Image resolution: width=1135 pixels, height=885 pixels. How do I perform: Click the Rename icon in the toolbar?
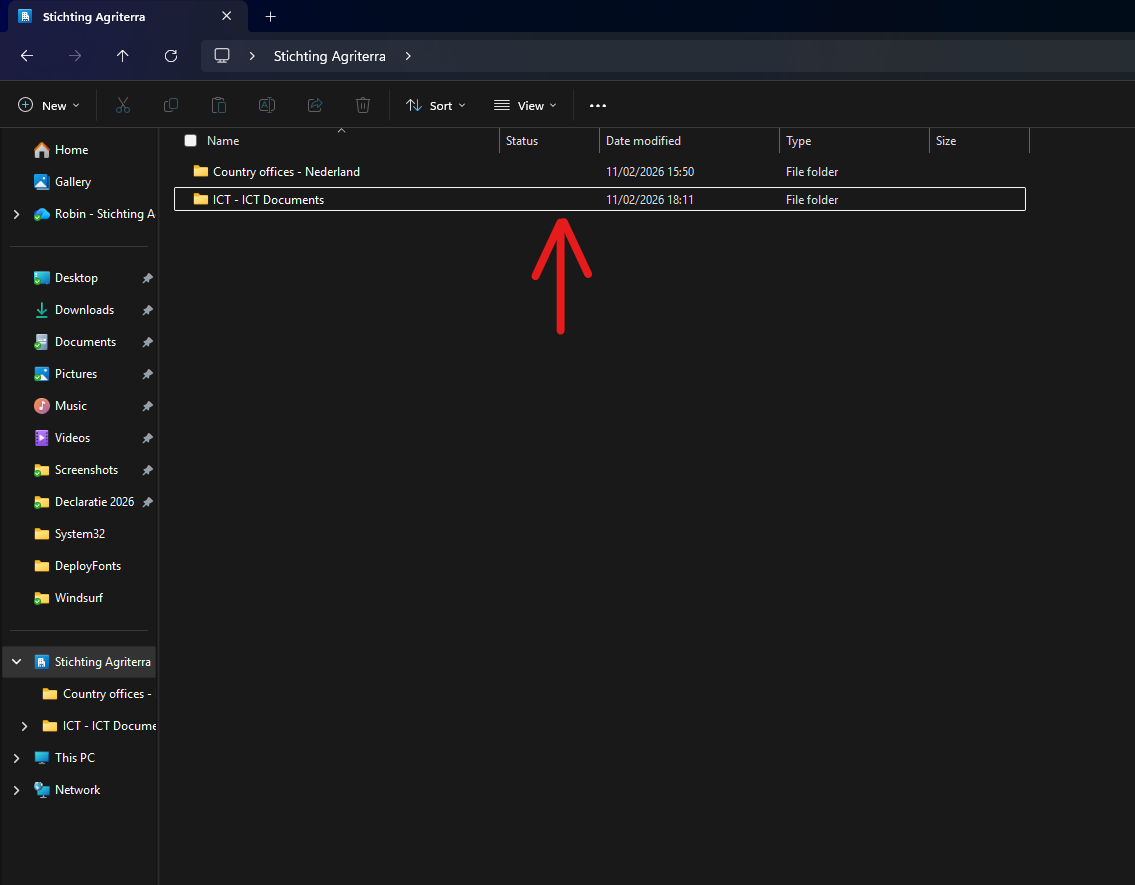[x=267, y=106]
